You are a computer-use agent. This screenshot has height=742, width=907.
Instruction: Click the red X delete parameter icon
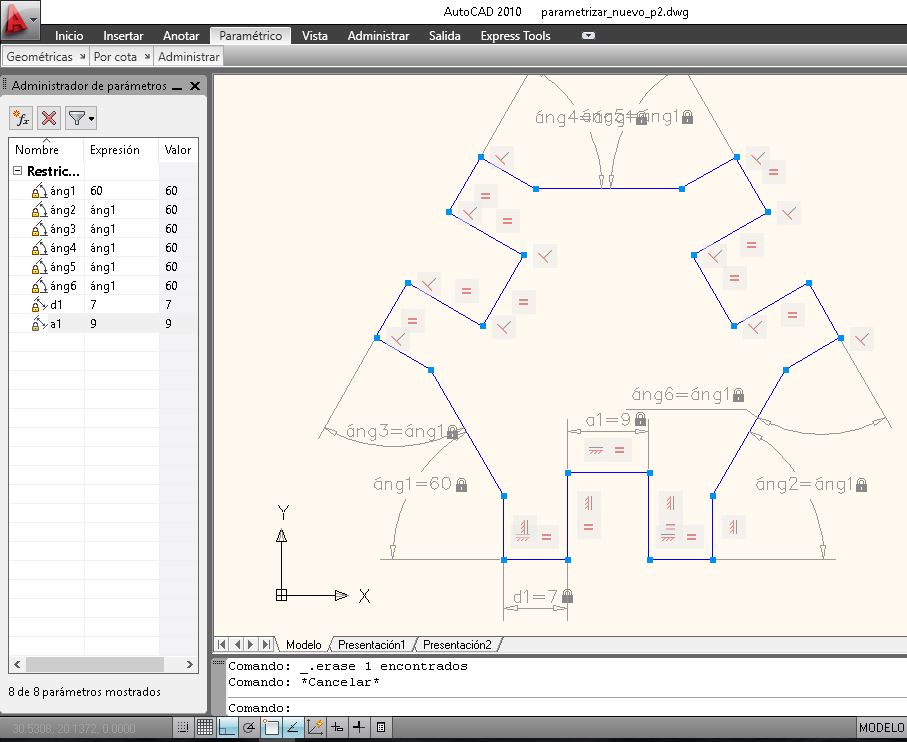[49, 119]
